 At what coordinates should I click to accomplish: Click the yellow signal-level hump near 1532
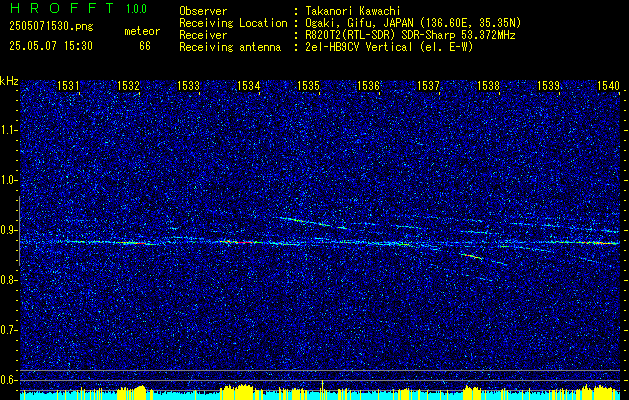point(131,392)
